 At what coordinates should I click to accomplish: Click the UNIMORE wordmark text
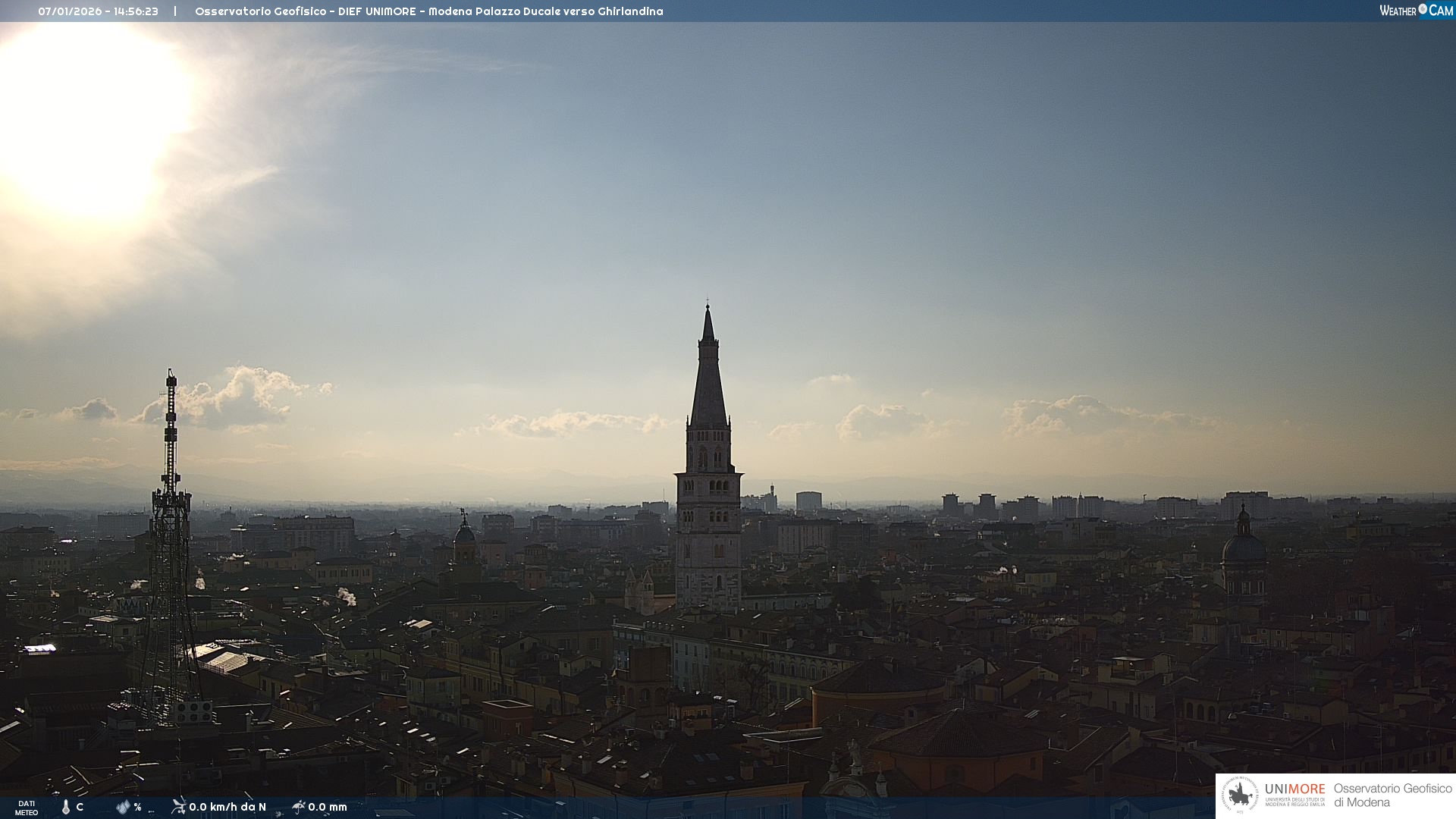(x=1294, y=789)
